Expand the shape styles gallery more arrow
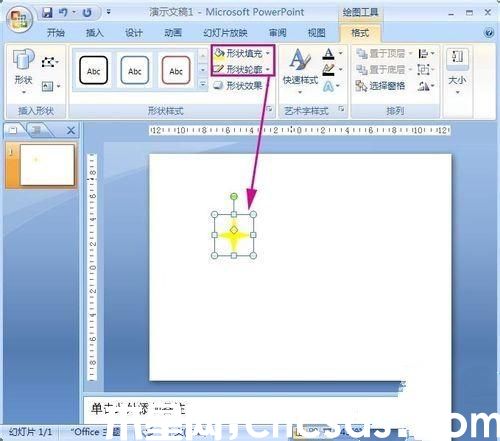The width and height of the screenshot is (500, 441). [202, 85]
